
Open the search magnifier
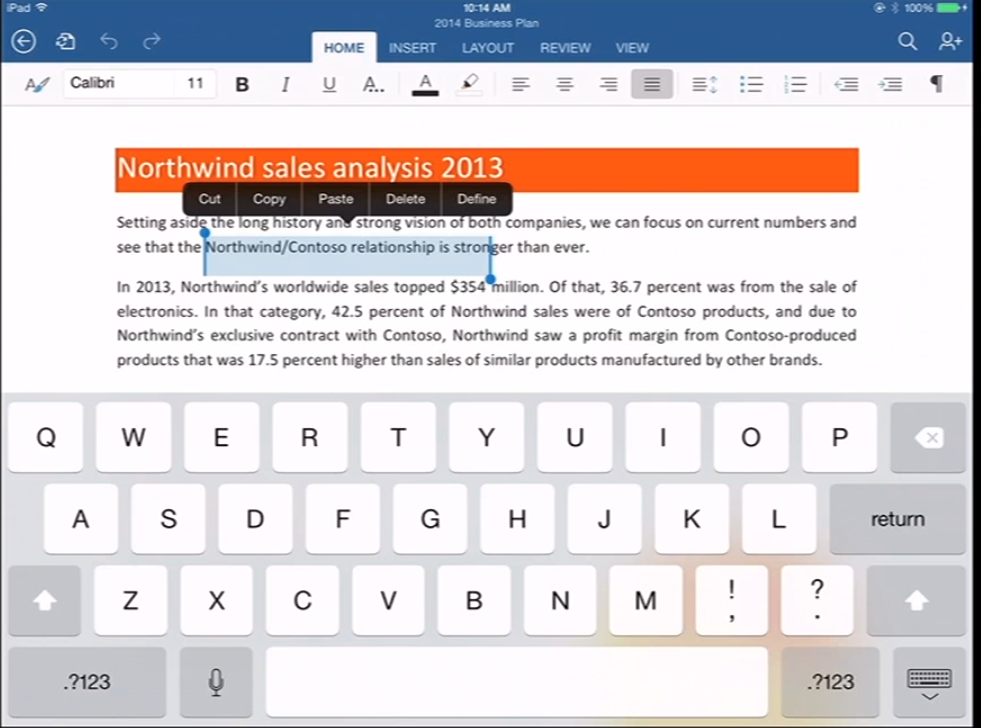pos(907,41)
